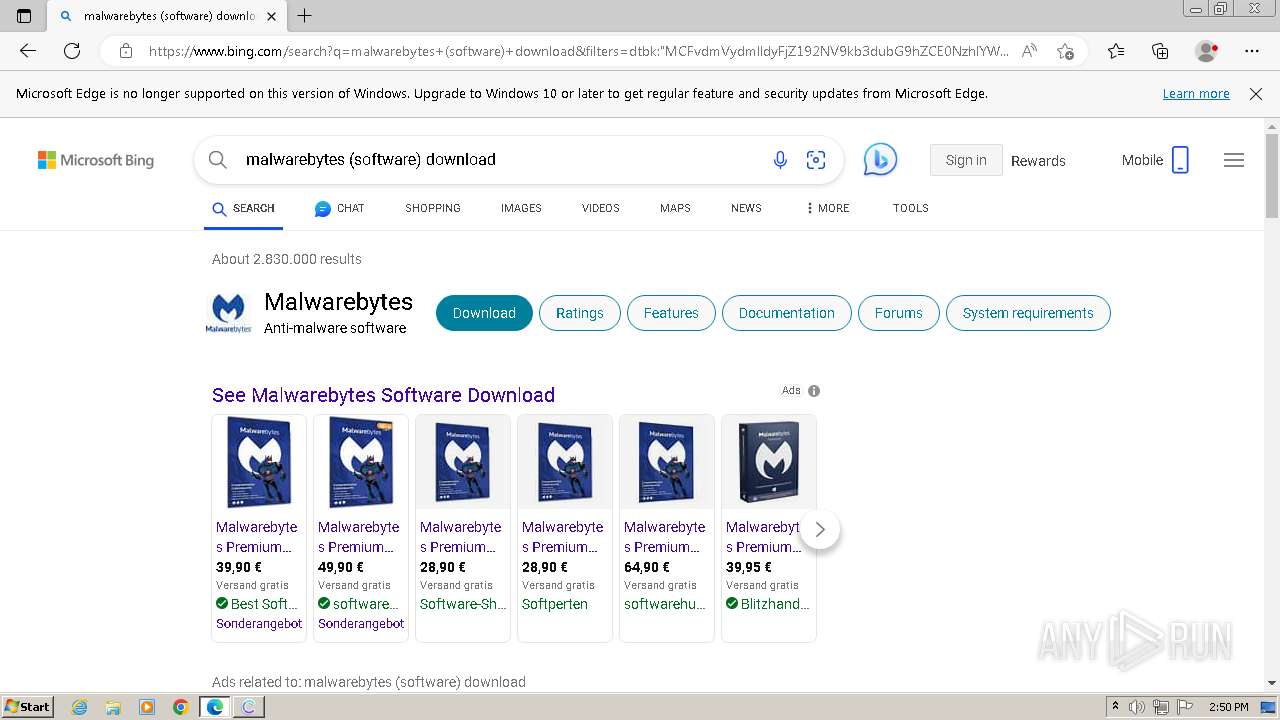Image resolution: width=1280 pixels, height=720 pixels.
Task: Open Favorites list
Action: (1116, 50)
